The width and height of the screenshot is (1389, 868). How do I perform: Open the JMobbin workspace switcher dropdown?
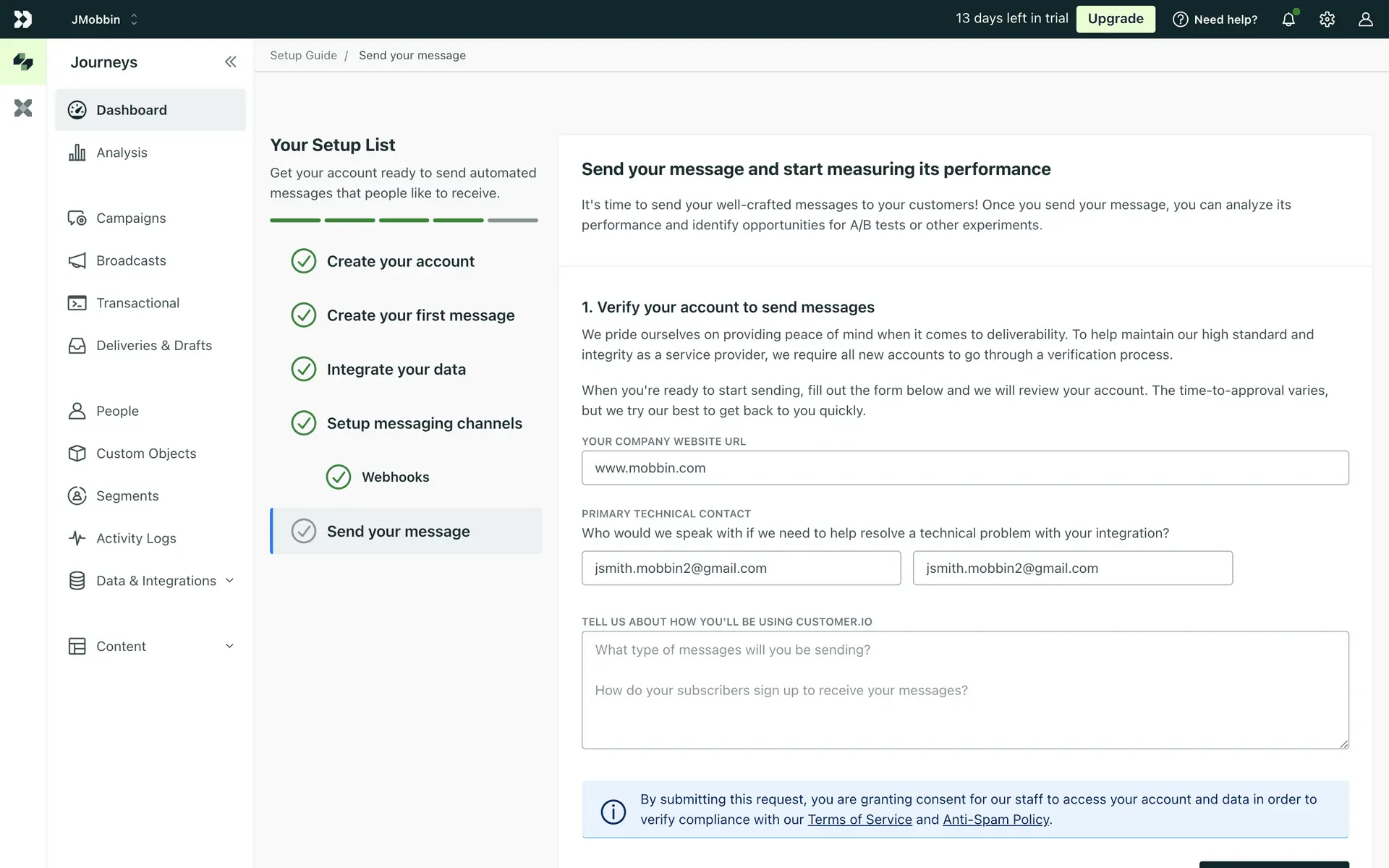click(x=105, y=20)
